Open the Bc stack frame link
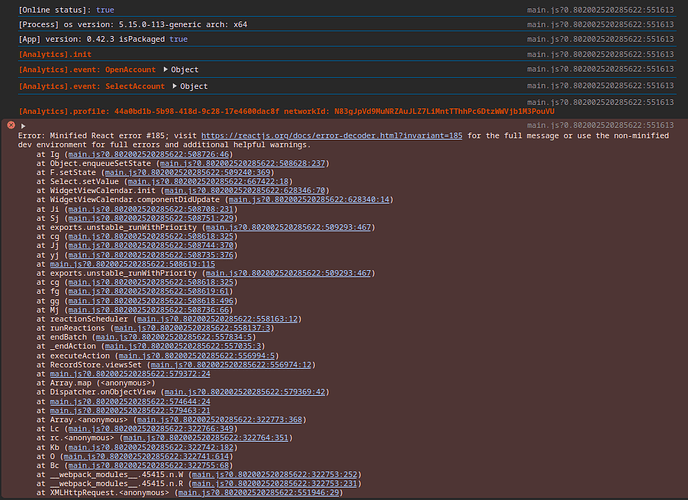This screenshot has width=688, height=500. click(x=149, y=465)
